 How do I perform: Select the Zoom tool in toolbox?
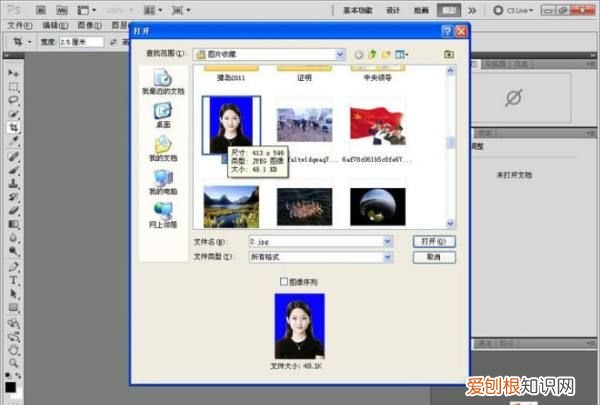click(13, 363)
